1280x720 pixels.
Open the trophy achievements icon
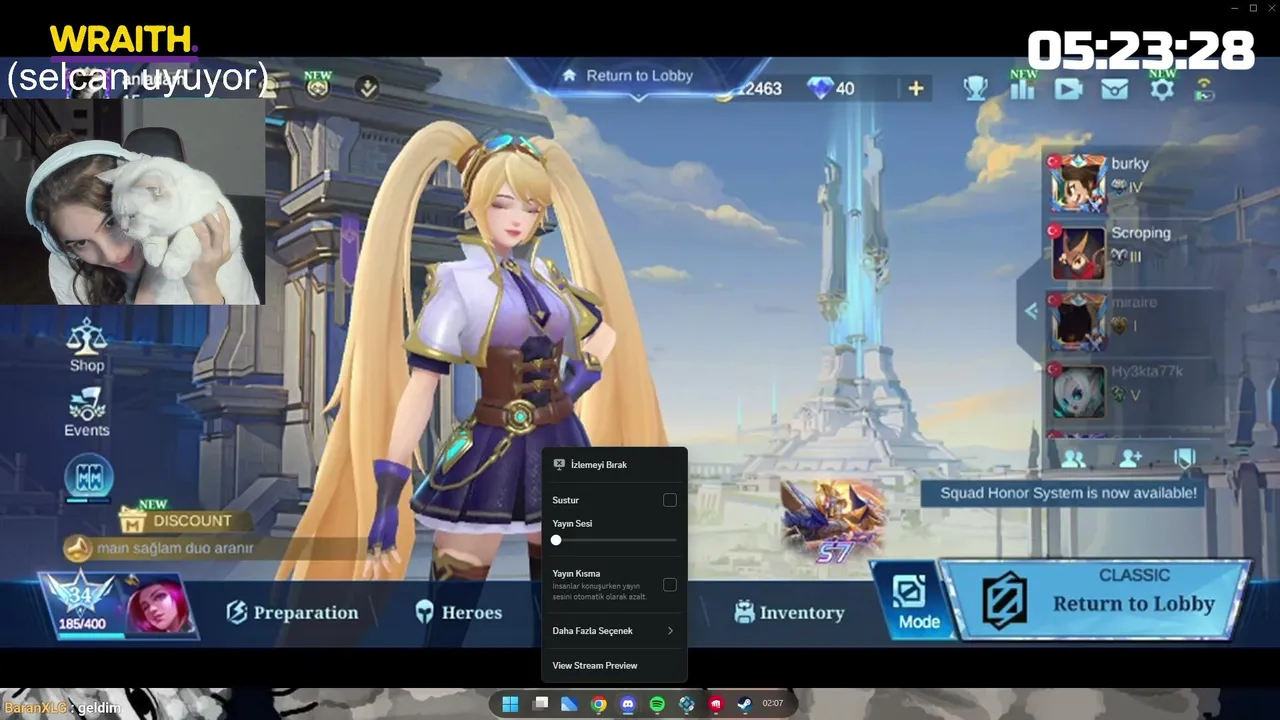click(x=975, y=89)
